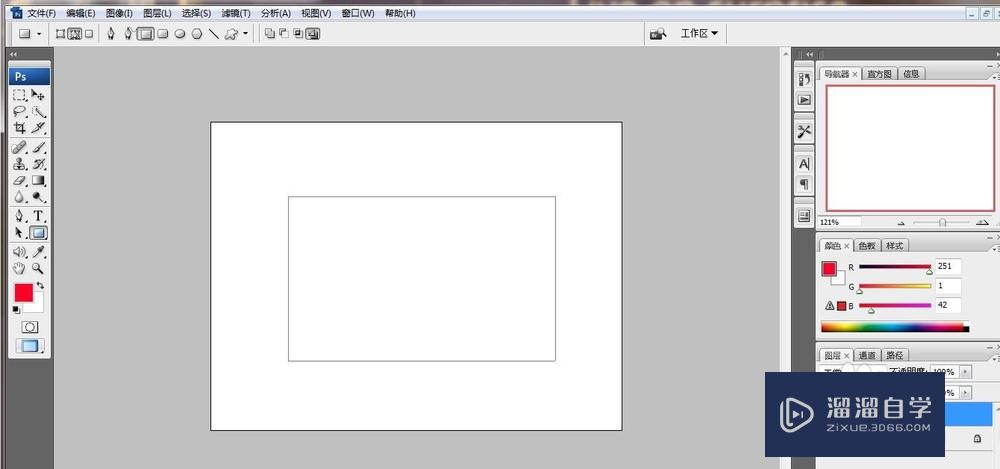Select the Gradient tool

click(38, 181)
